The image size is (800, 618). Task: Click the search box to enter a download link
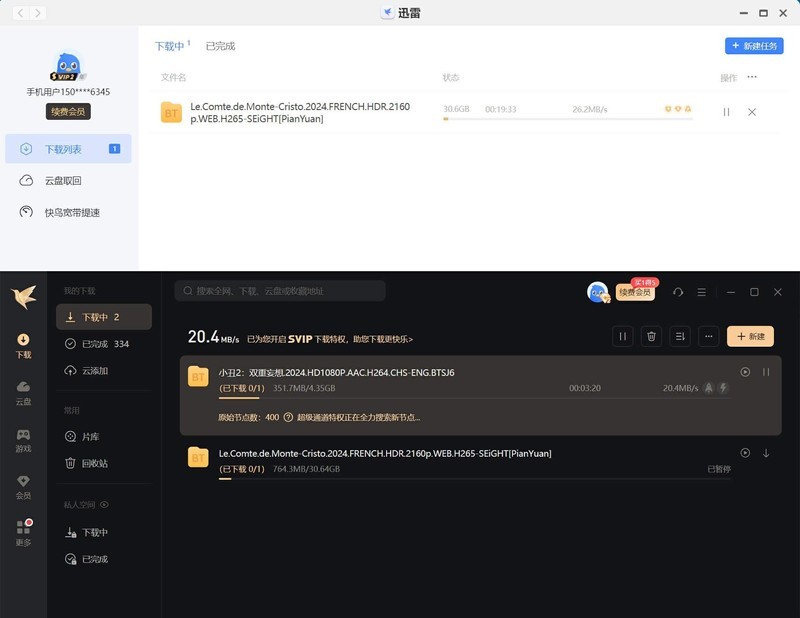[280, 290]
